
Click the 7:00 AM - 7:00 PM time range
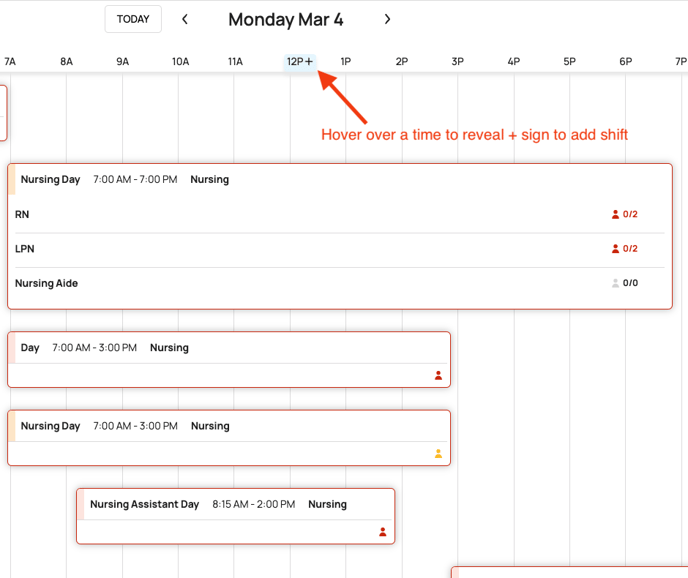tap(135, 180)
